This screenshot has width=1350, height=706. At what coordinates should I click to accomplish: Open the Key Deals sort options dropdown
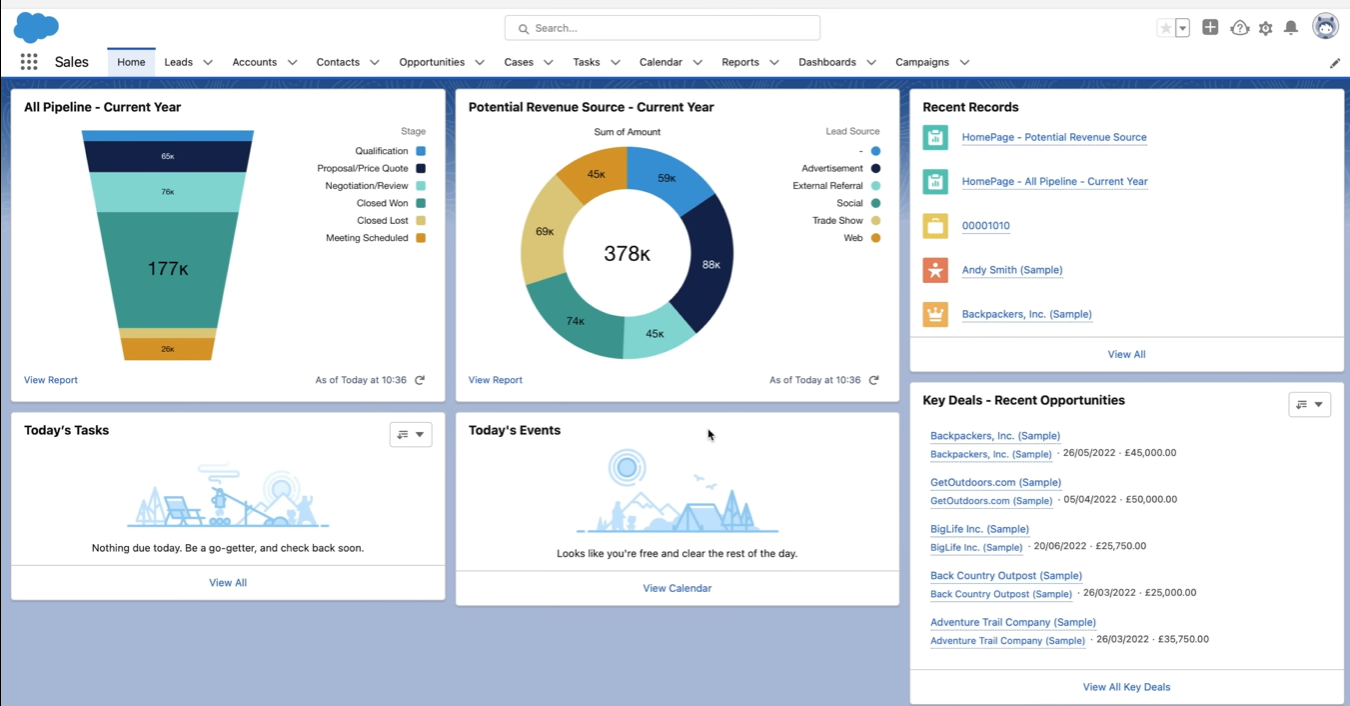point(1310,405)
